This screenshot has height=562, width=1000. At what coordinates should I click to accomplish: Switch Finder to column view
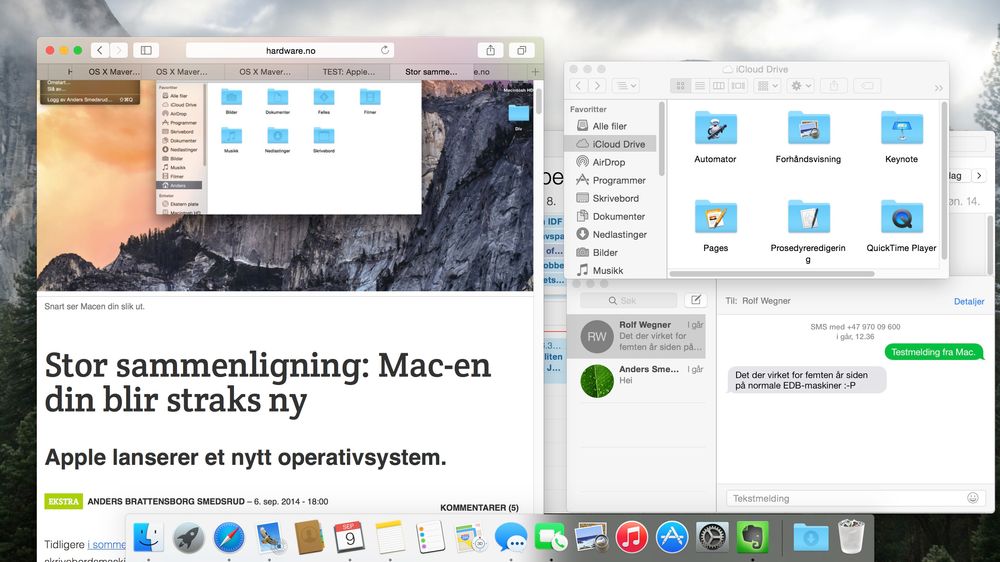click(x=718, y=85)
